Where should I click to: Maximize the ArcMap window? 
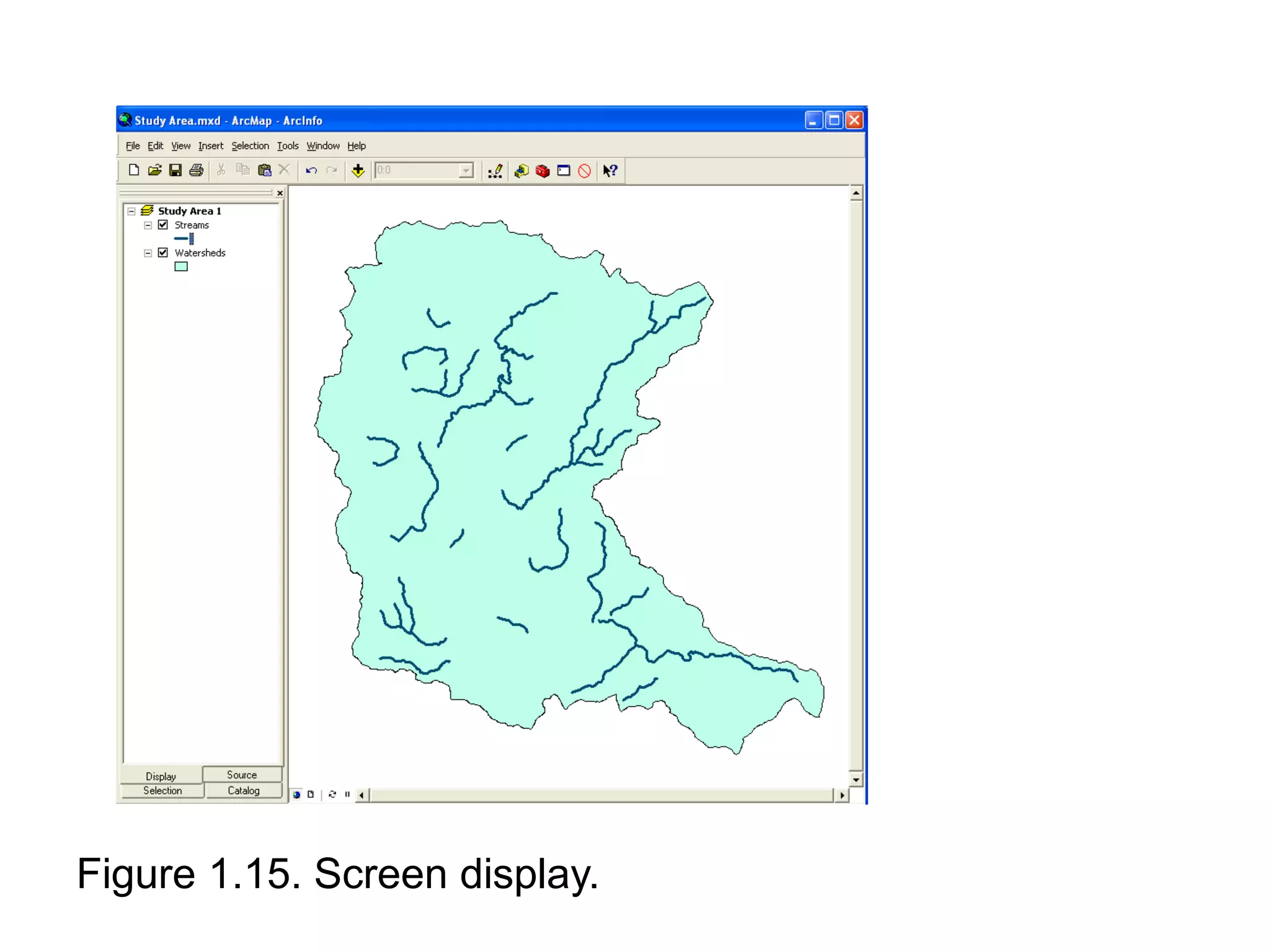click(x=834, y=120)
